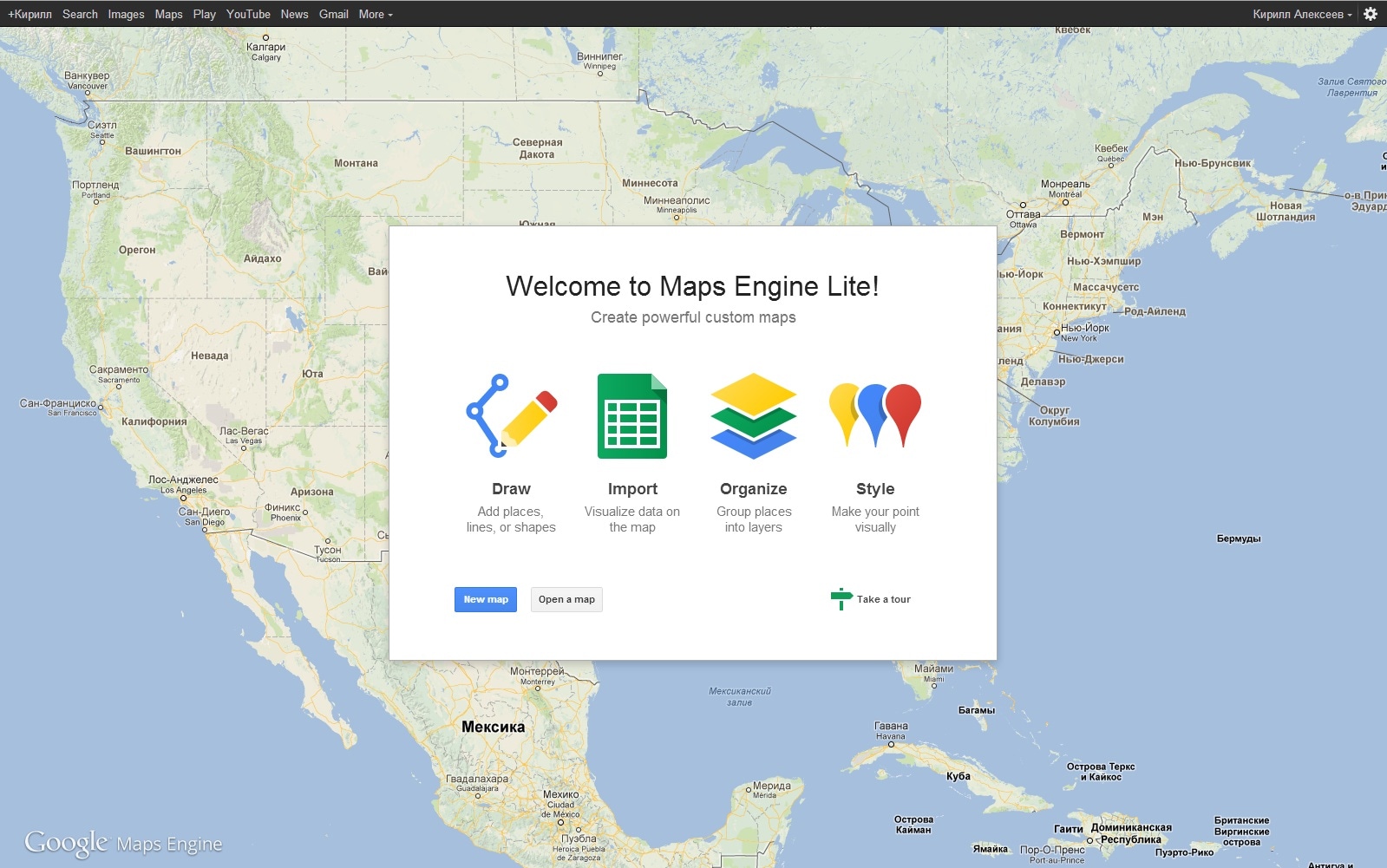Image resolution: width=1387 pixels, height=868 pixels.
Task: Expand the More dropdown in top bar
Action: (x=376, y=14)
